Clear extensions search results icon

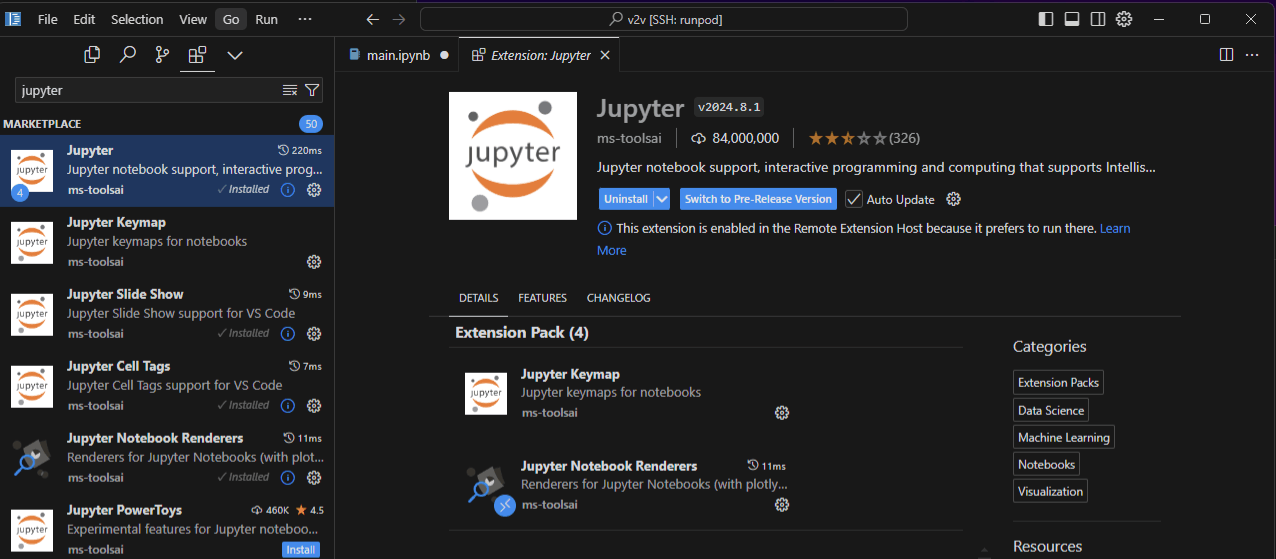point(290,90)
